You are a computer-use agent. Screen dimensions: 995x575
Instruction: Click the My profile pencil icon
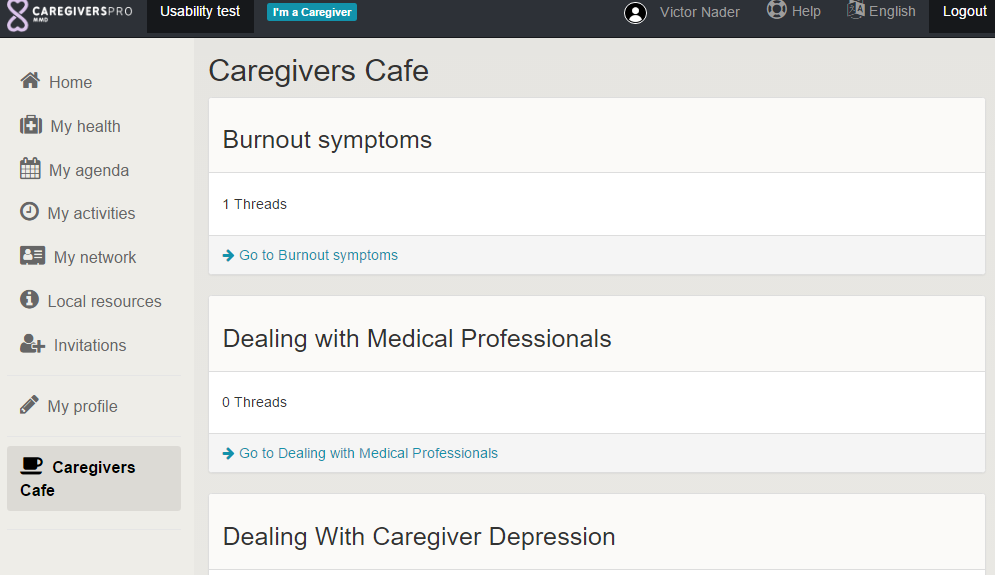(x=30, y=405)
